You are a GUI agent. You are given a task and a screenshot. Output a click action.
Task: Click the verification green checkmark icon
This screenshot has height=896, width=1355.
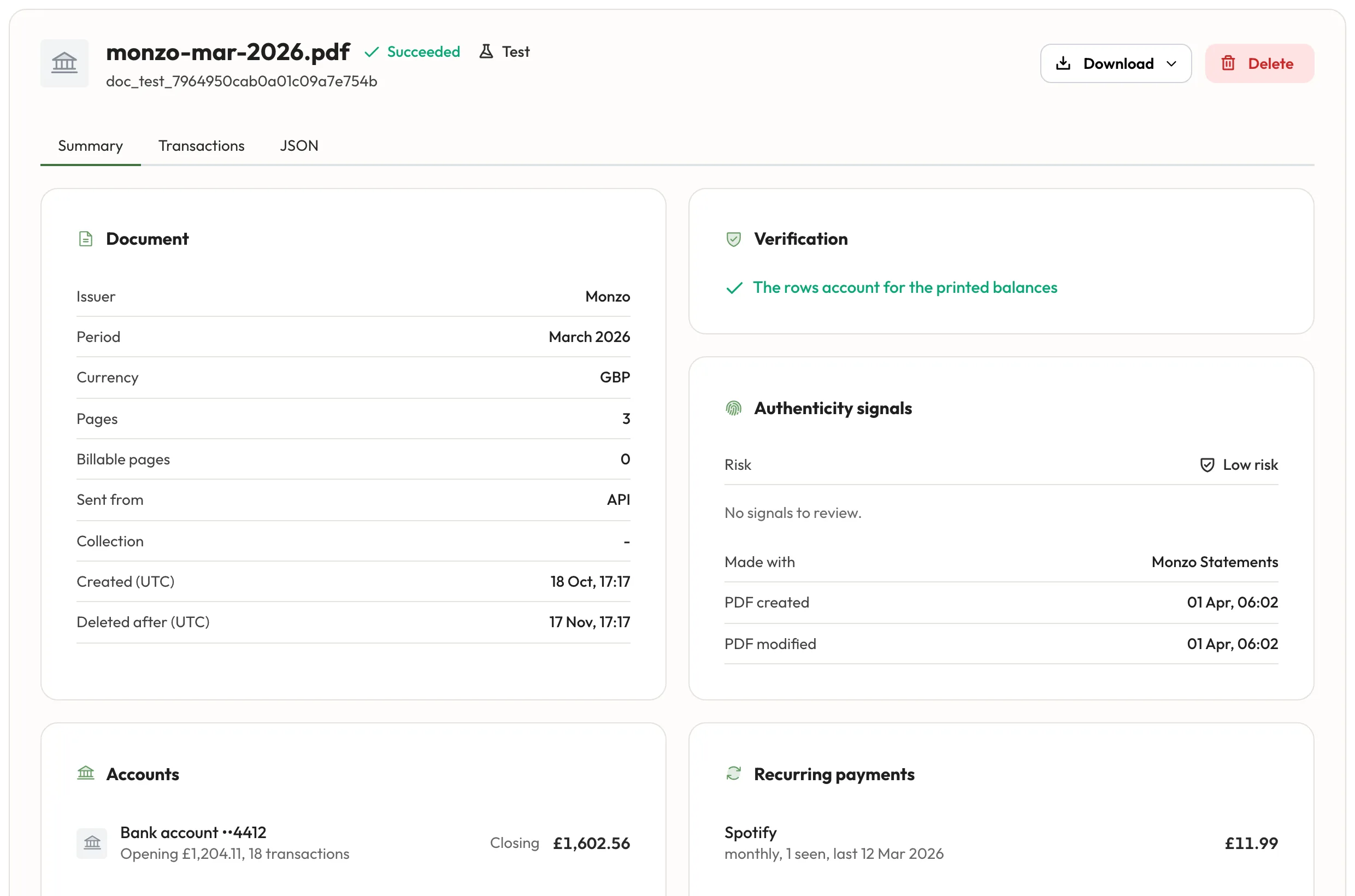734,287
